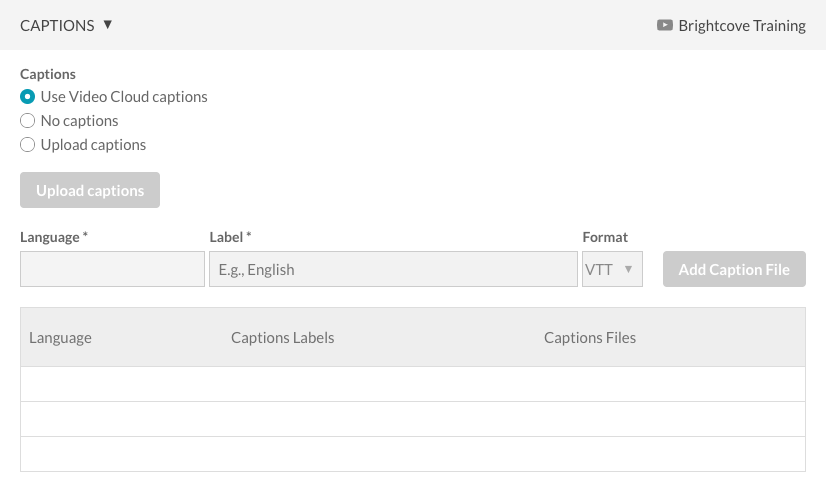Select the Use Video Cloud captions radio

(x=28, y=97)
